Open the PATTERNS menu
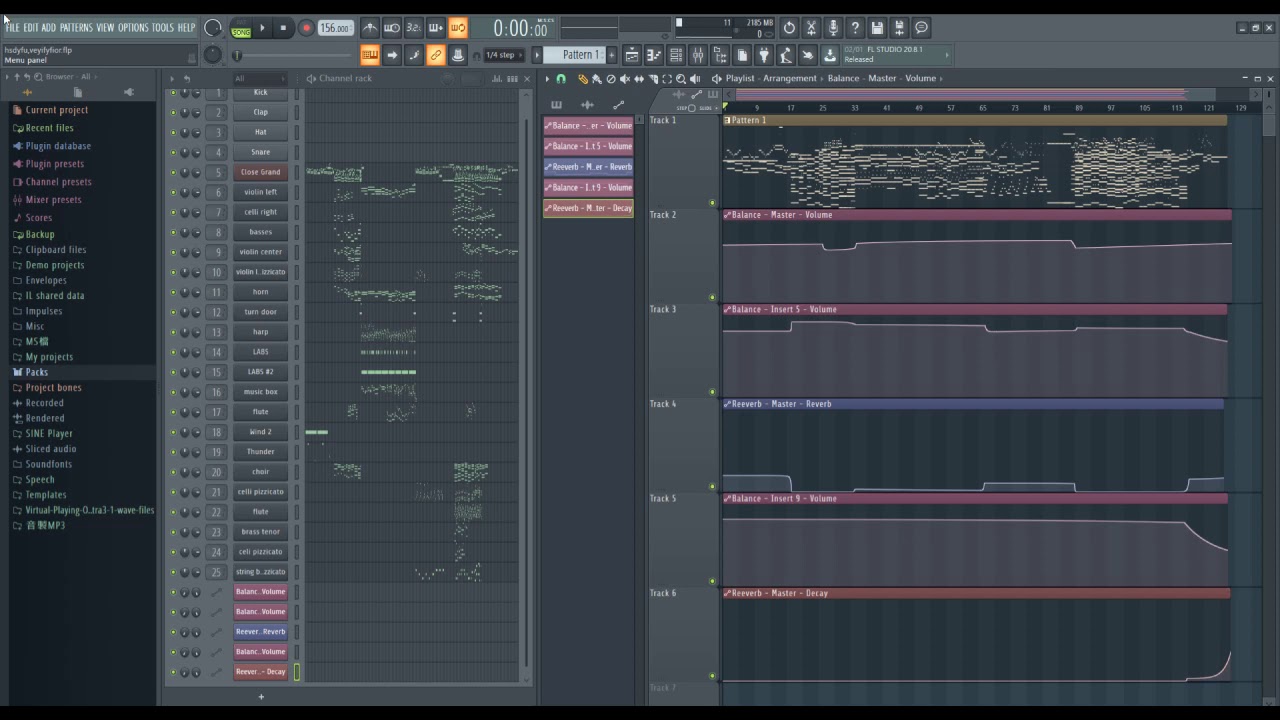 (x=76, y=27)
